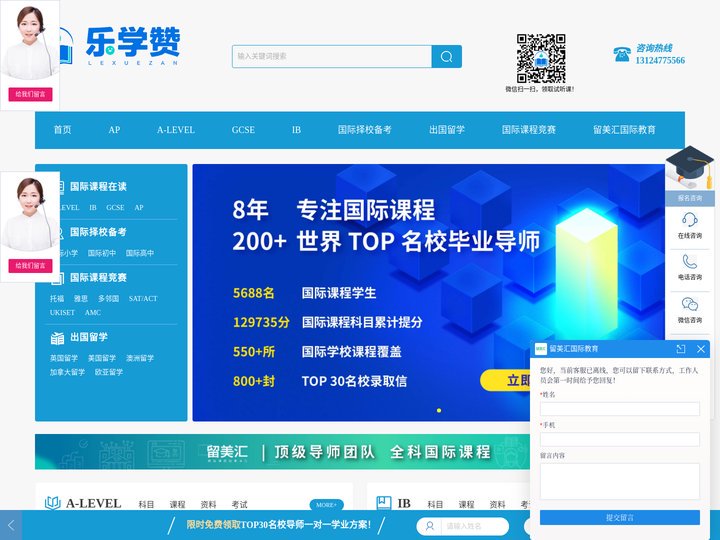Image resolution: width=720 pixels, height=540 pixels.
Task: Open the 首页 nav item
Action: 62,130
